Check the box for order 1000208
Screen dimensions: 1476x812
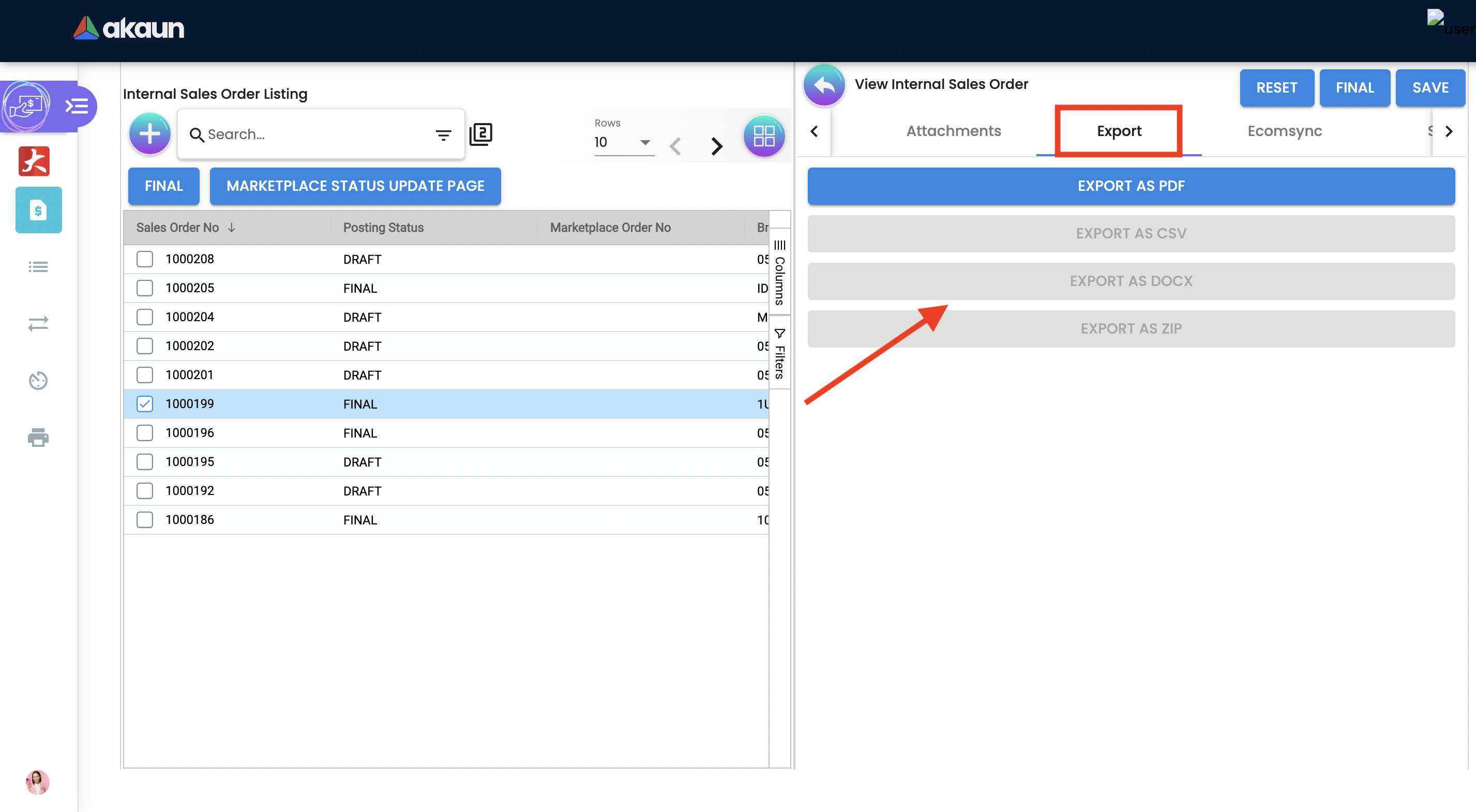point(145,259)
